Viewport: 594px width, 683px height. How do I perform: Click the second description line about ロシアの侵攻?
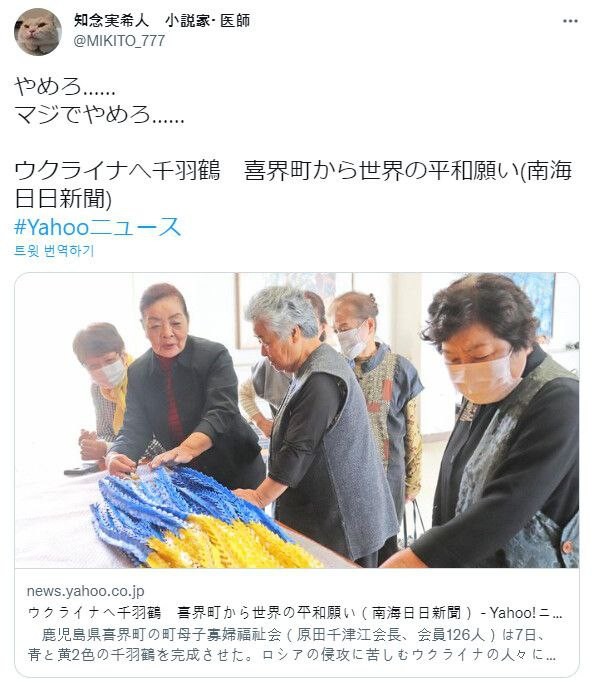pos(292,655)
